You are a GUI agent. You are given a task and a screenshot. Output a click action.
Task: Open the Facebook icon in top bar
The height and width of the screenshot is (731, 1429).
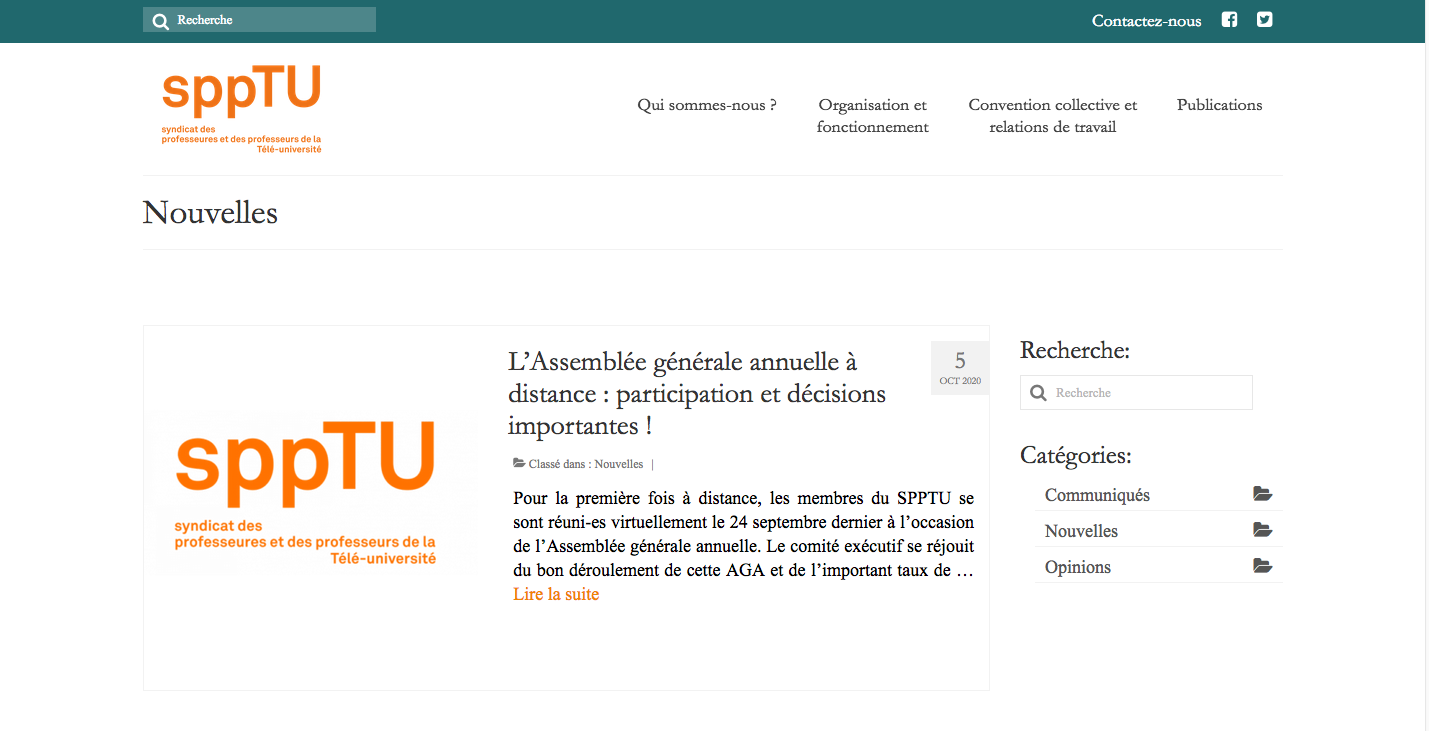(1229, 19)
